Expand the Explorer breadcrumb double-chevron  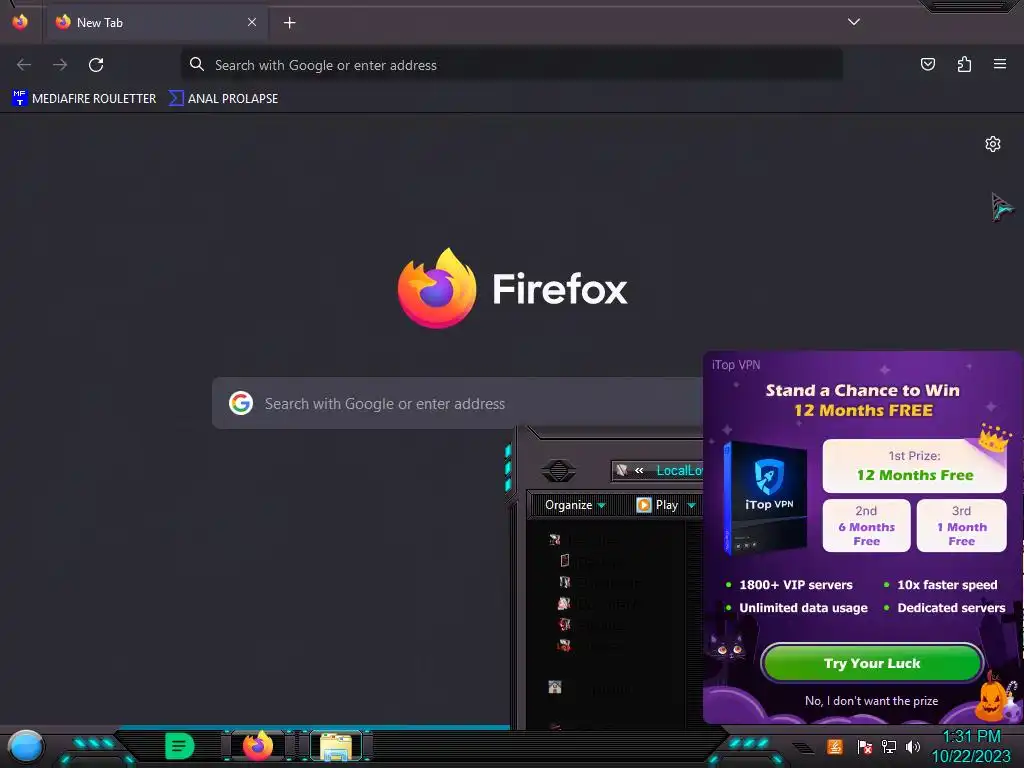[x=639, y=470]
